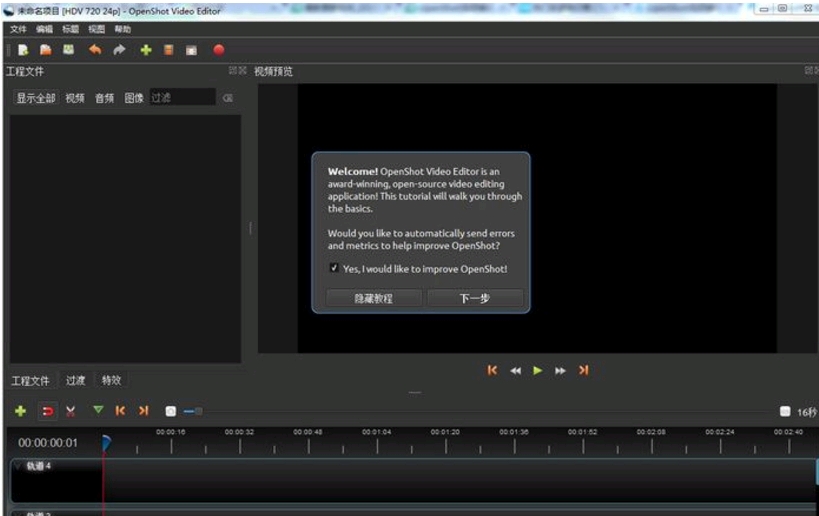Screen dimensions: 819x516
Task: Filter files by 视频
Action: tap(75, 98)
